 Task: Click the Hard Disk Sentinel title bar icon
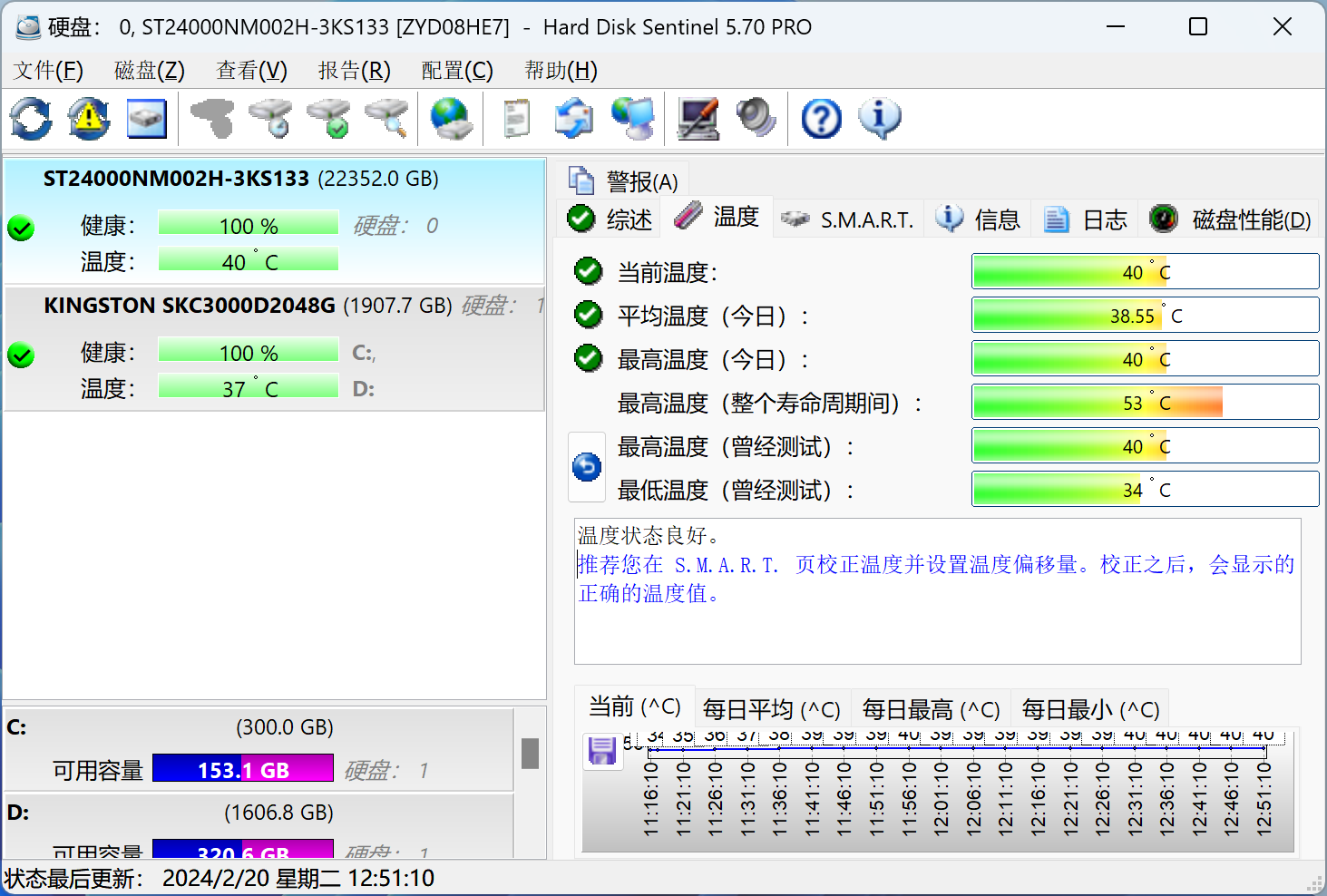28,27
